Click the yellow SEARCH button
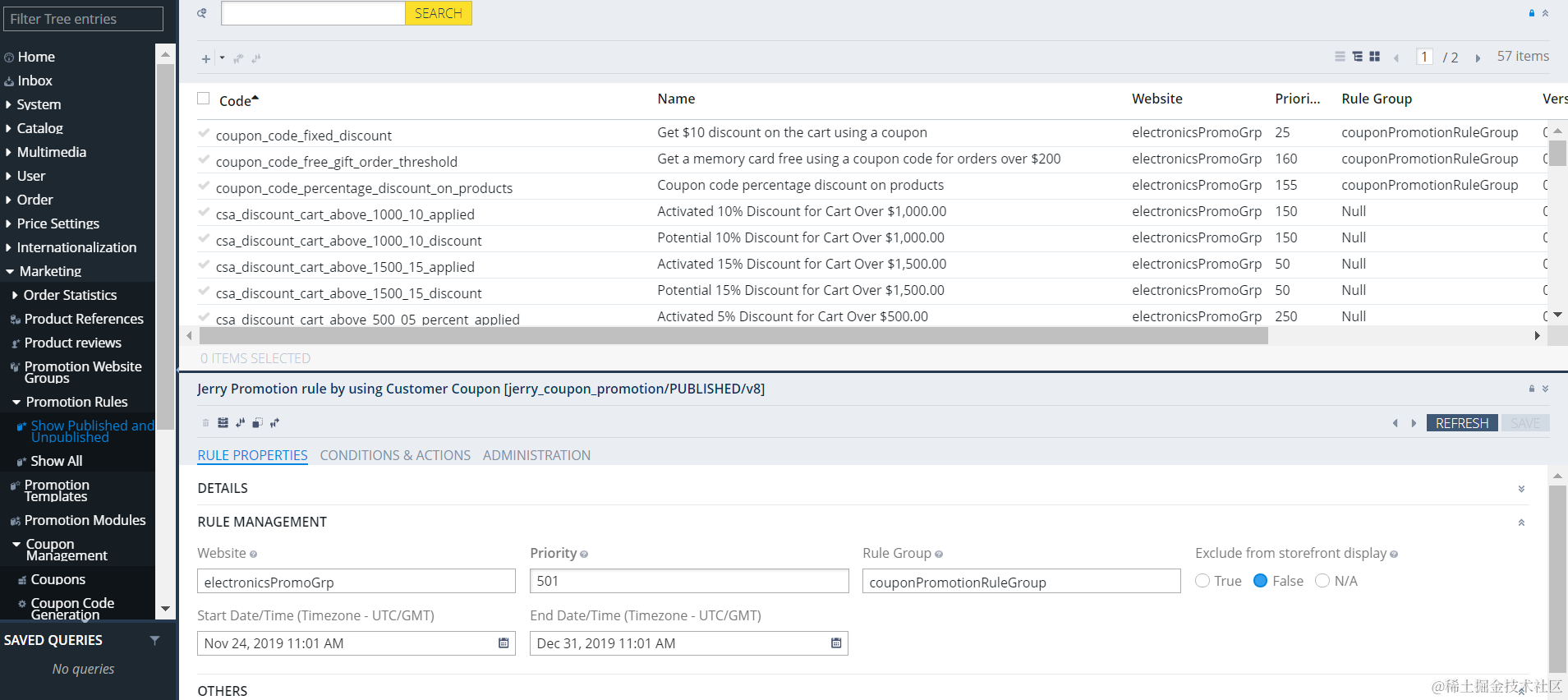Viewport: 1568px width, 700px height. [439, 13]
